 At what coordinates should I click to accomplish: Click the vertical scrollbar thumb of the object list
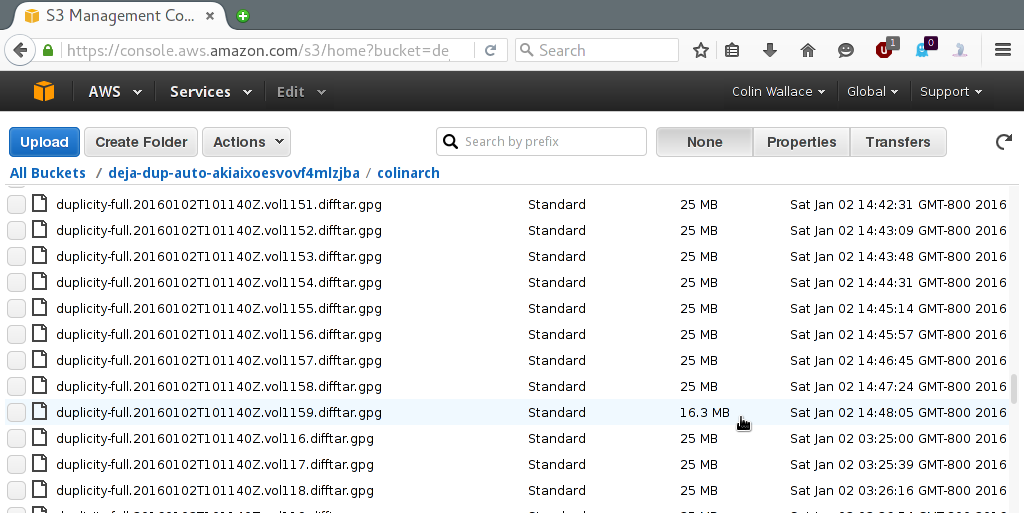point(1014,389)
